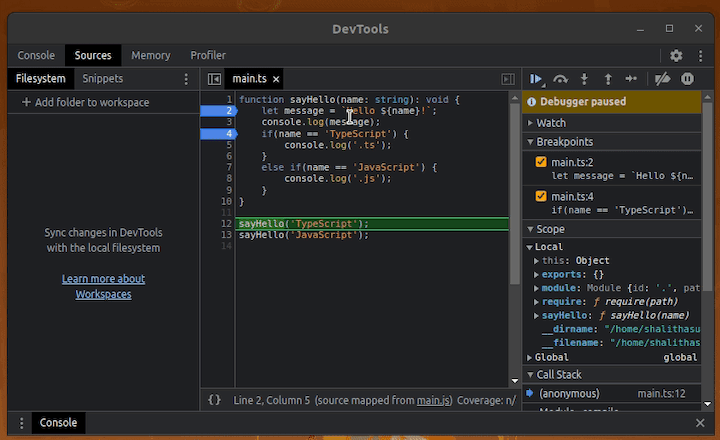720x440 pixels.
Task: Select the (anonymous) call stack frame
Action: pyautogui.click(x=612, y=394)
